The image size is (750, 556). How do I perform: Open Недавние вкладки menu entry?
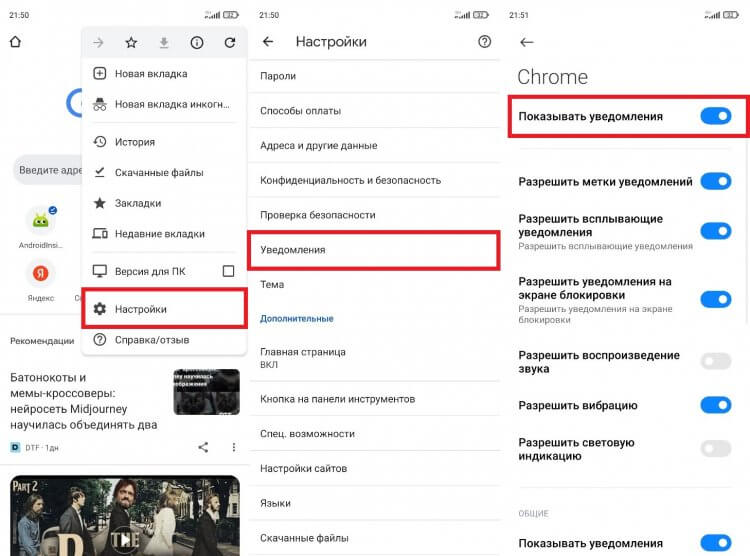point(165,234)
